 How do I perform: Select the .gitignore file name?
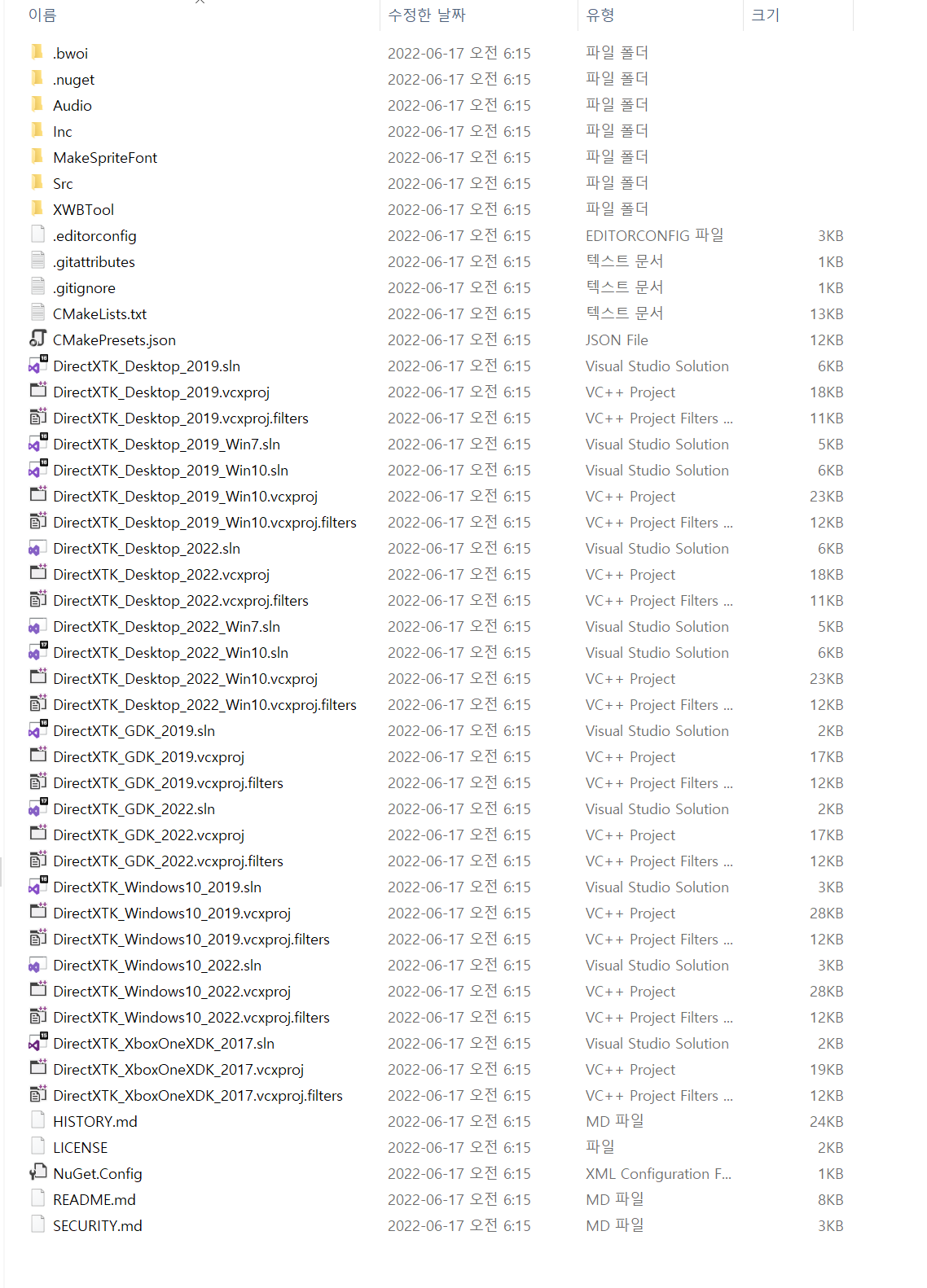[x=84, y=288]
